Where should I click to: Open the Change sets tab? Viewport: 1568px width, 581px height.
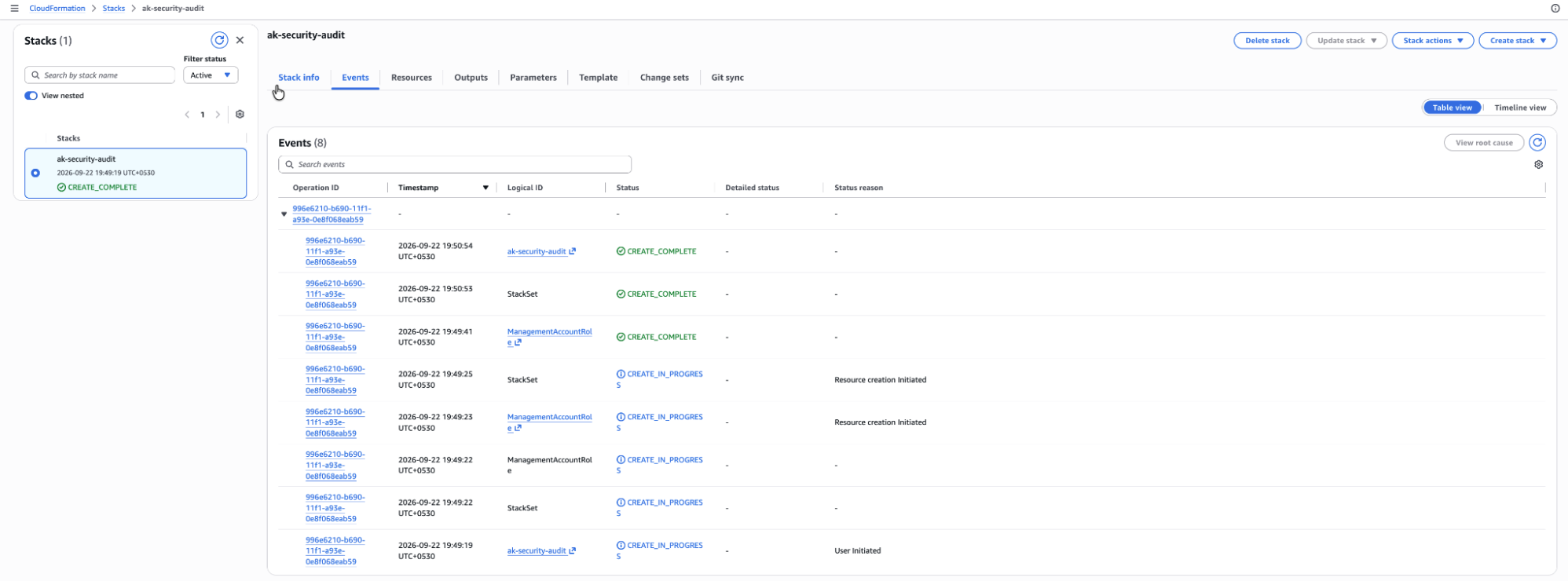[x=665, y=78]
